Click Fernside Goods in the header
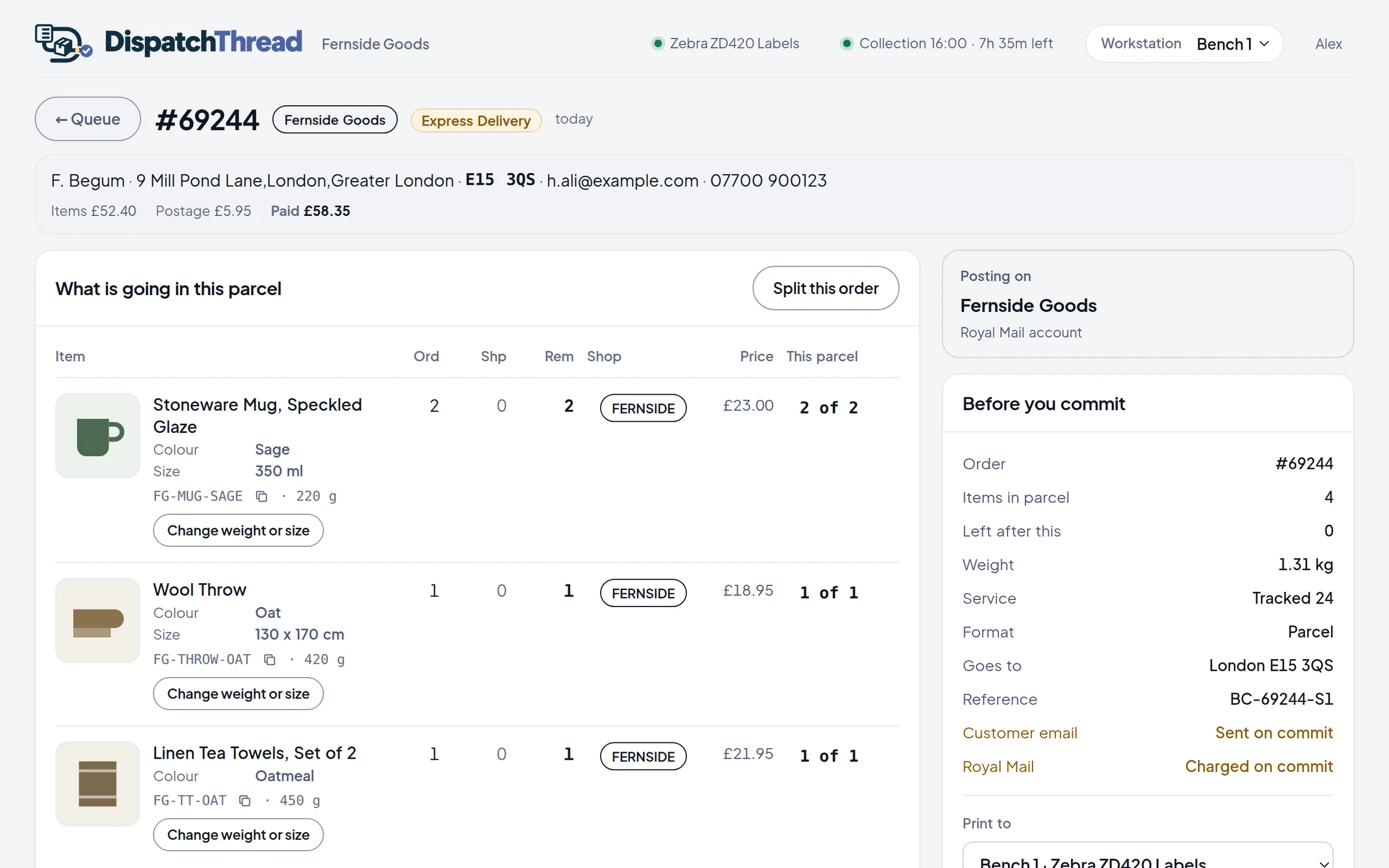Screen dimensions: 1389x868 pos(375,44)
